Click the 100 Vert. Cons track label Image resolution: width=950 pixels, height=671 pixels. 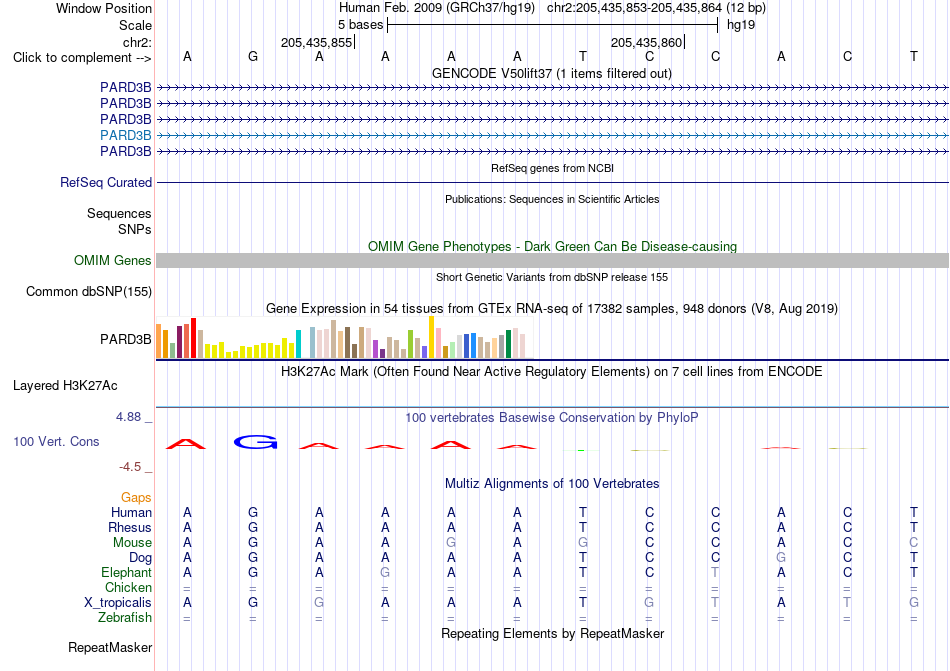56,441
